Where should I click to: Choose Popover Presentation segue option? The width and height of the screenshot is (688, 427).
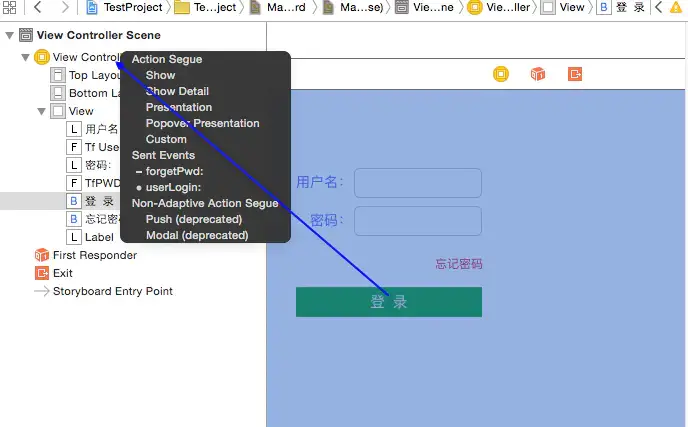click(x=202, y=123)
